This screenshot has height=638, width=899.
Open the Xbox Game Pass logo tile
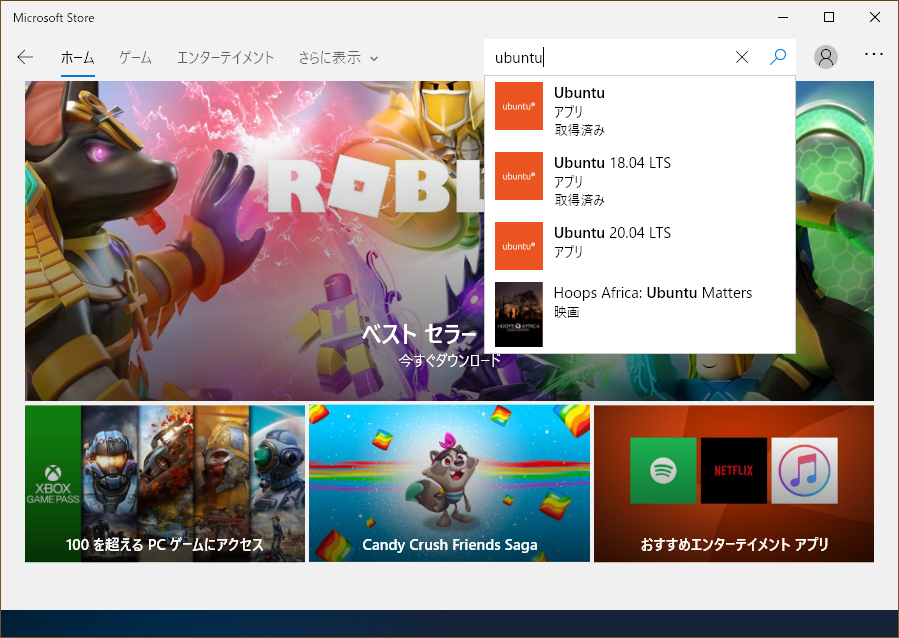pos(53,484)
